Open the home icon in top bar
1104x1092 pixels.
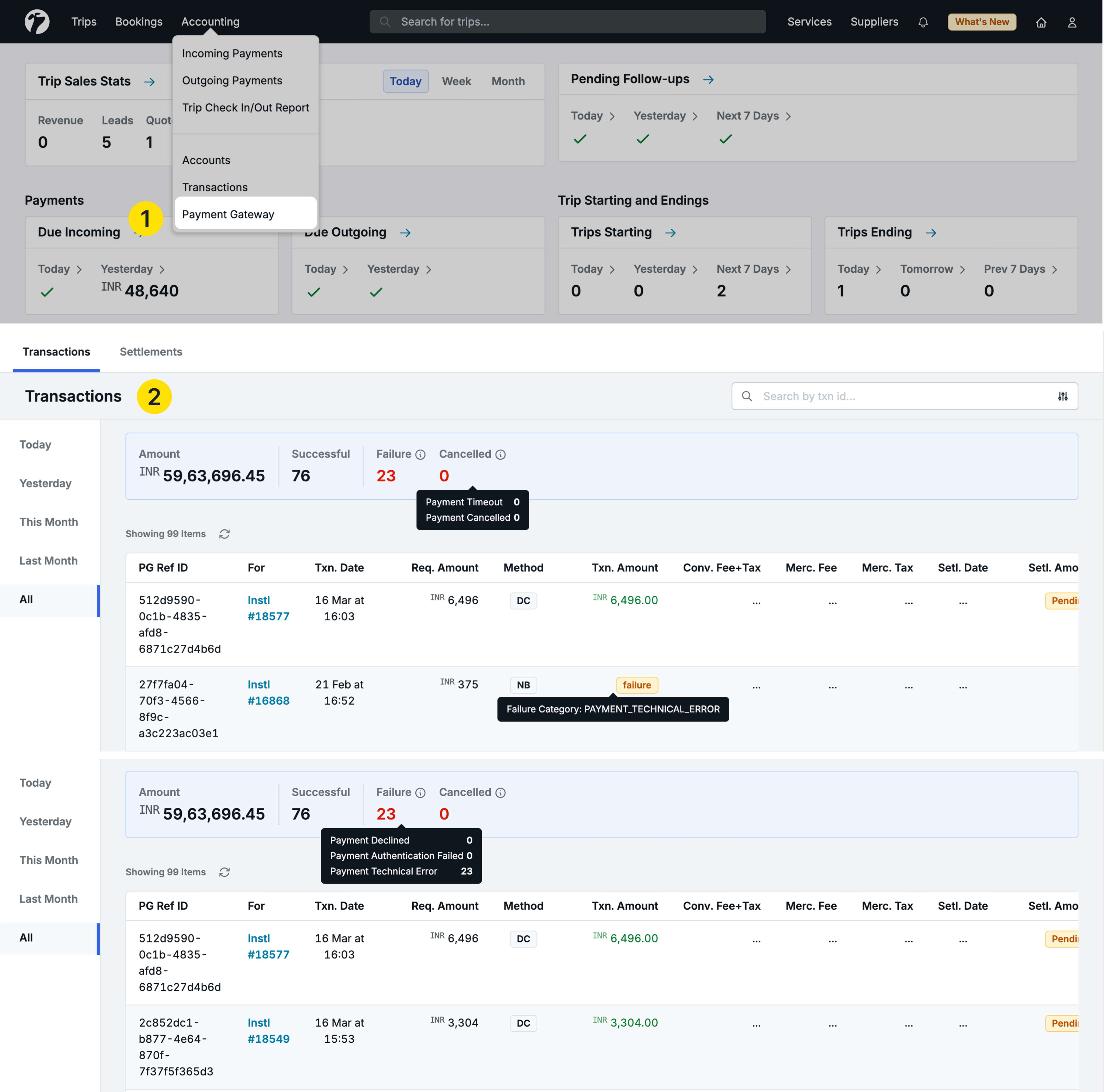click(x=1041, y=22)
